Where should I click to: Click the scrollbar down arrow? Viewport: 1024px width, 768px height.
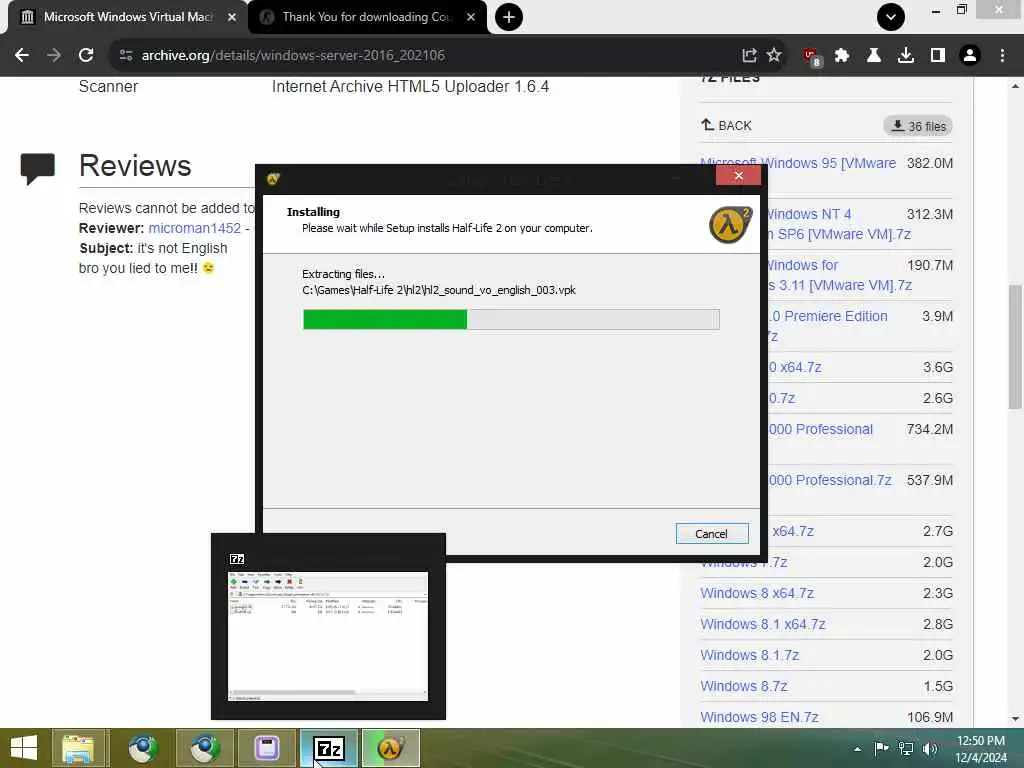pos(1015,719)
